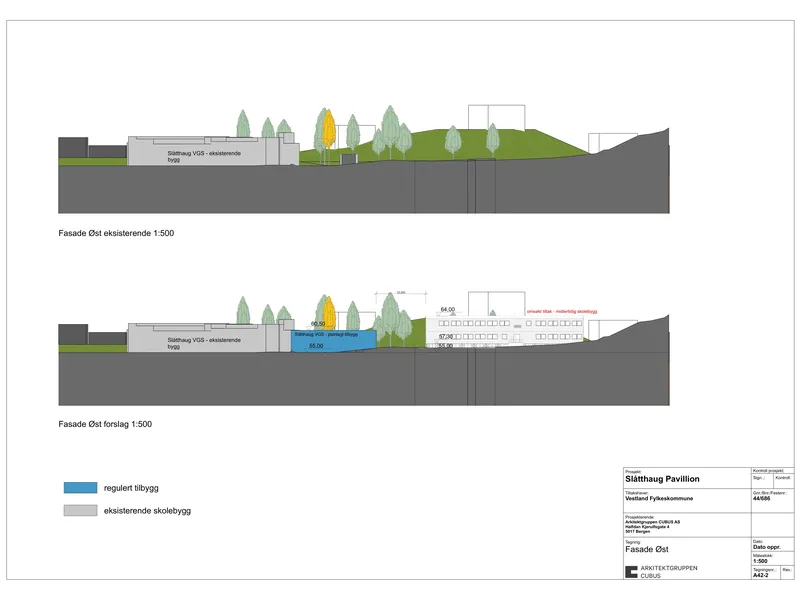Click the red 'omsøkt tiltak - midlertidig skolebygg' label
Viewport: 800px width, 600px height.
click(562, 311)
